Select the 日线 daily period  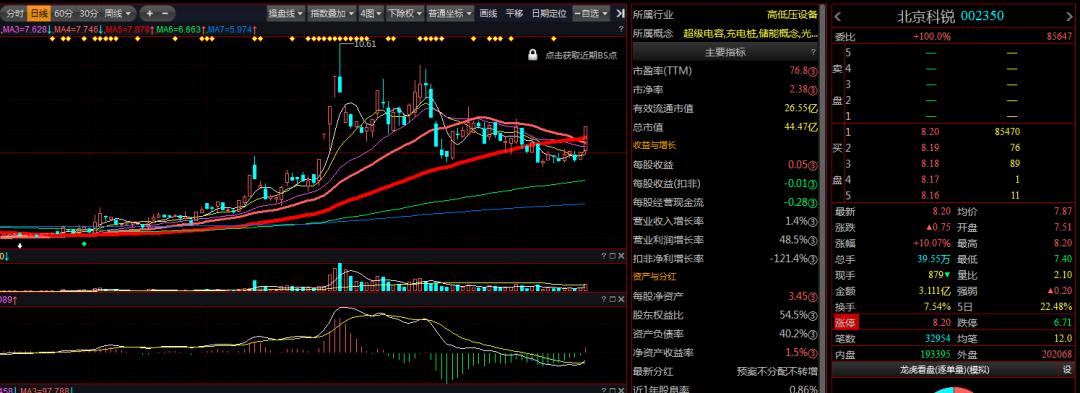[39, 13]
